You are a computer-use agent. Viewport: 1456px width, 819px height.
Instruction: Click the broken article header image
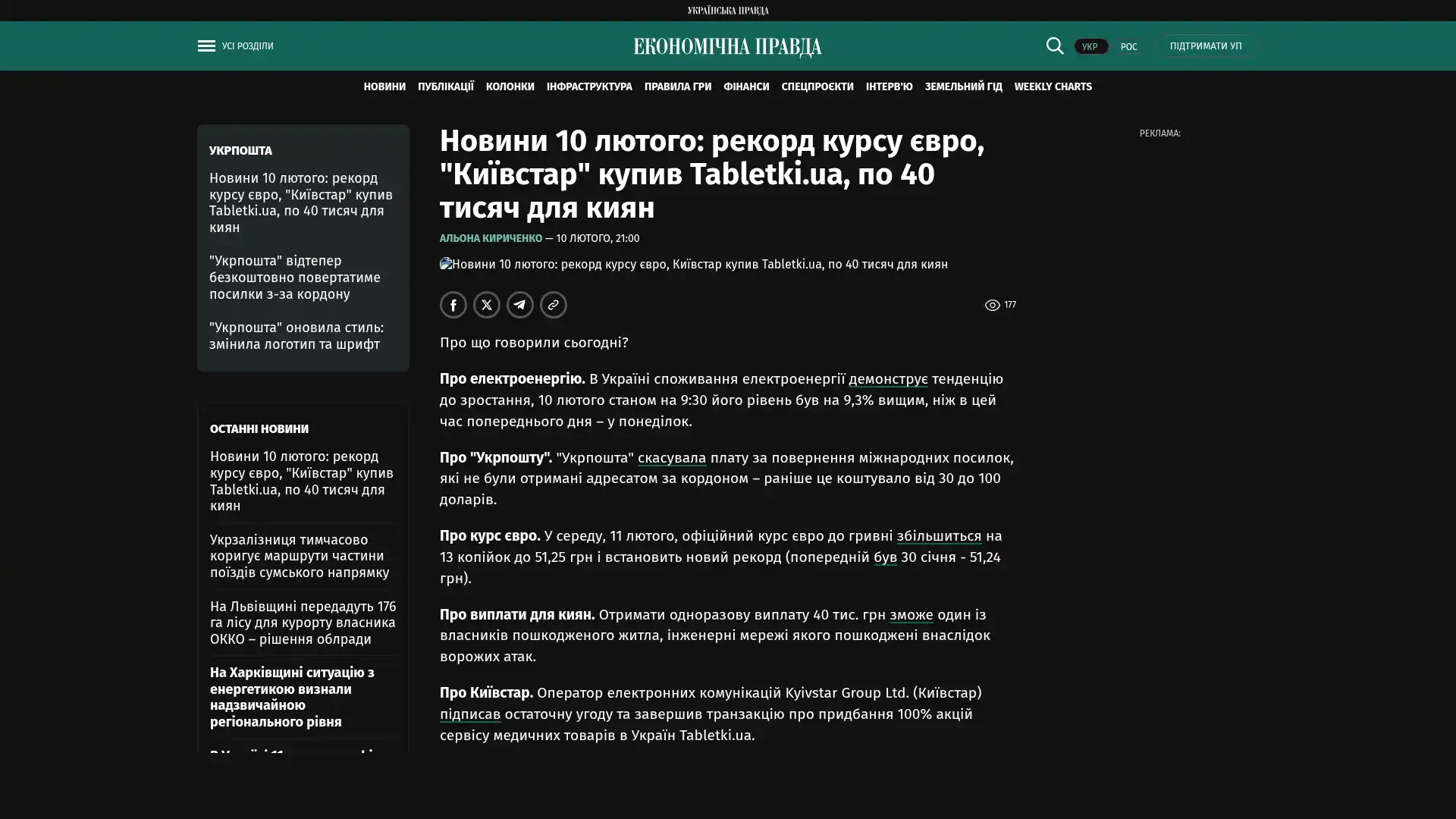click(693, 264)
